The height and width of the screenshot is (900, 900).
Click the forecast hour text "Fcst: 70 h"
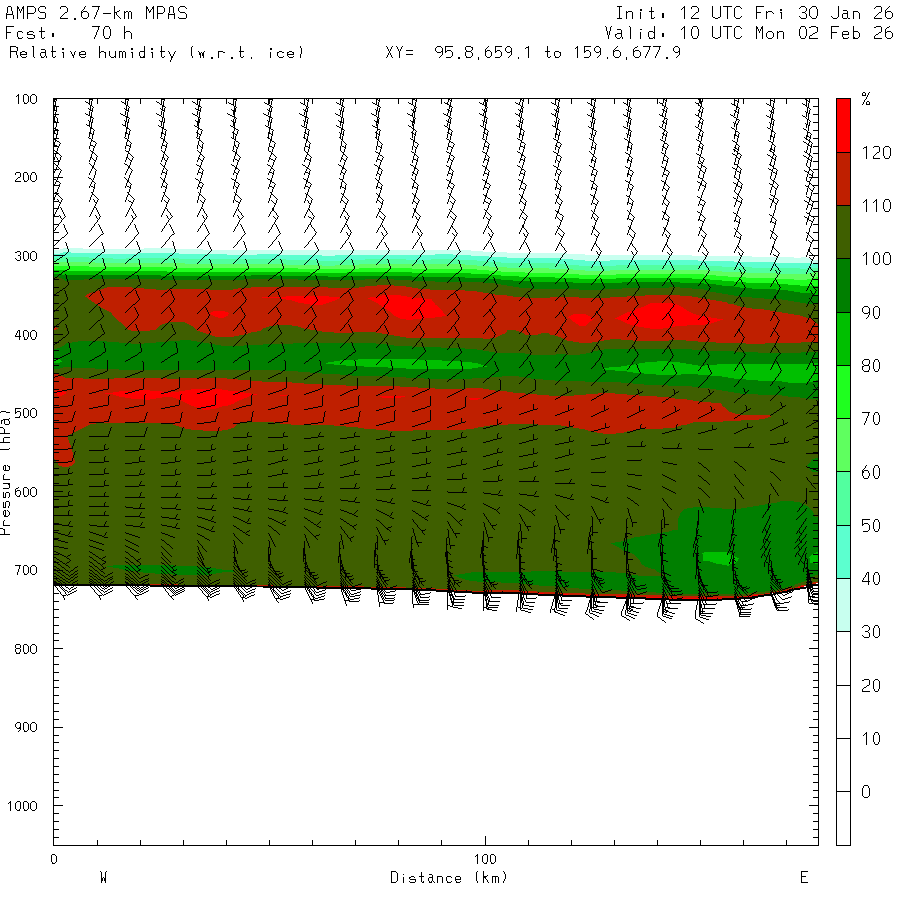pyautogui.click(x=69, y=33)
